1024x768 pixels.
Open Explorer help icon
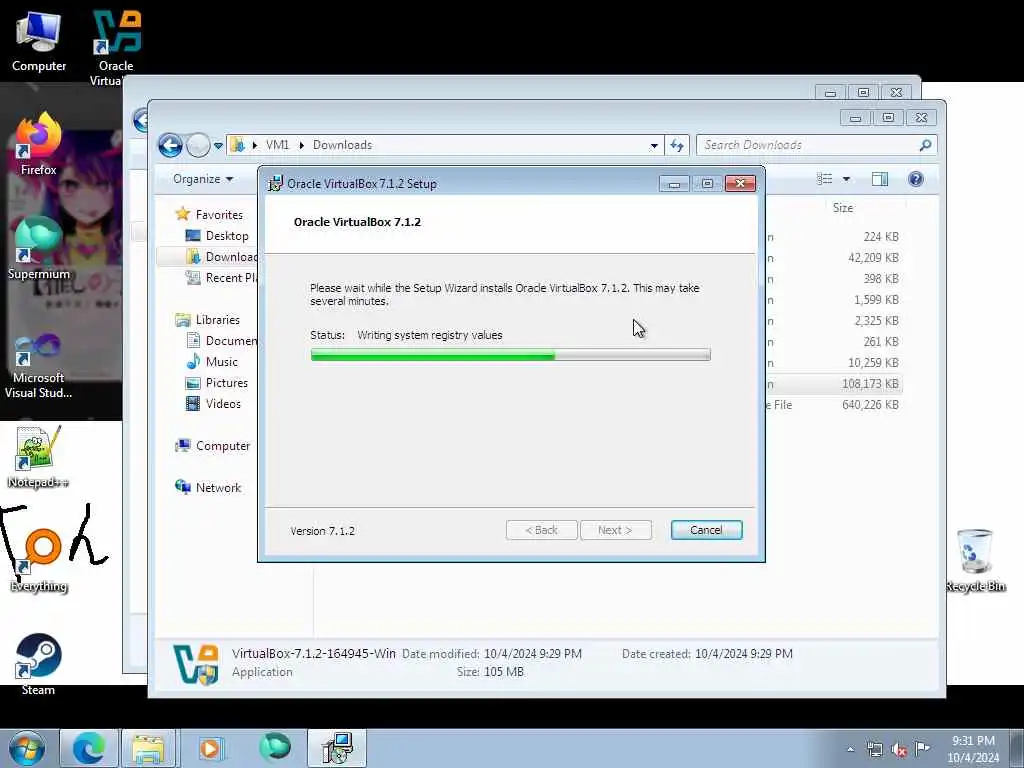[916, 179]
